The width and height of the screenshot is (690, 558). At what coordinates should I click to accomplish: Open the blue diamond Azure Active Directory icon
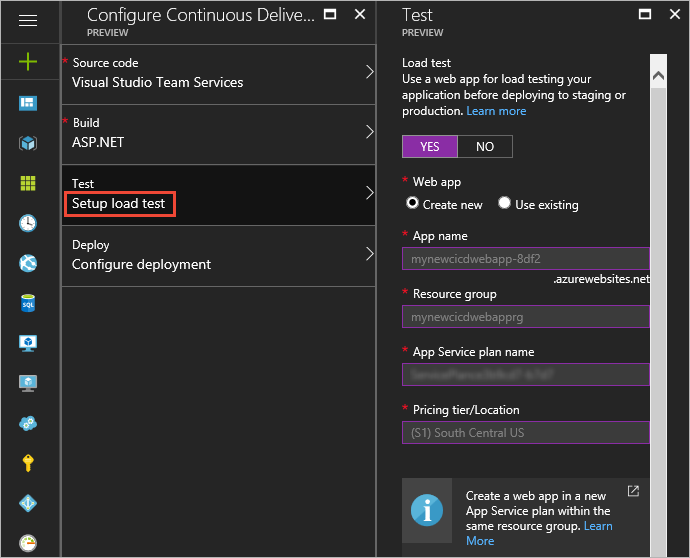(28, 503)
